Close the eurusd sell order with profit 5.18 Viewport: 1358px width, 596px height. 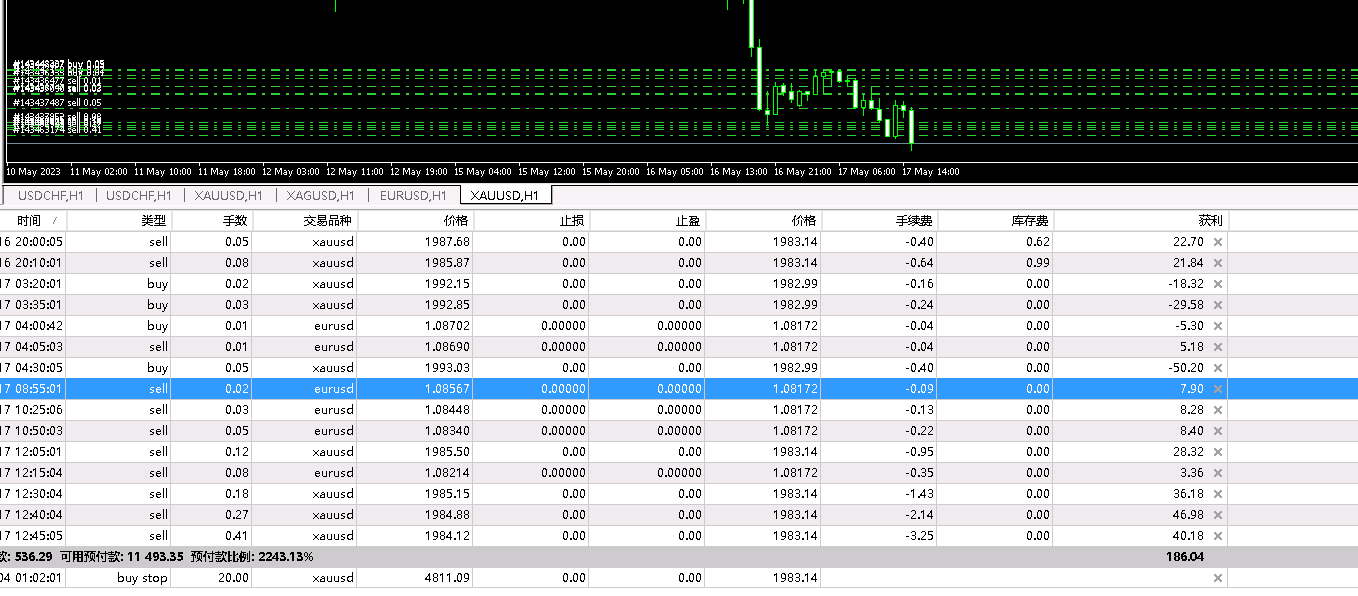coord(1217,347)
